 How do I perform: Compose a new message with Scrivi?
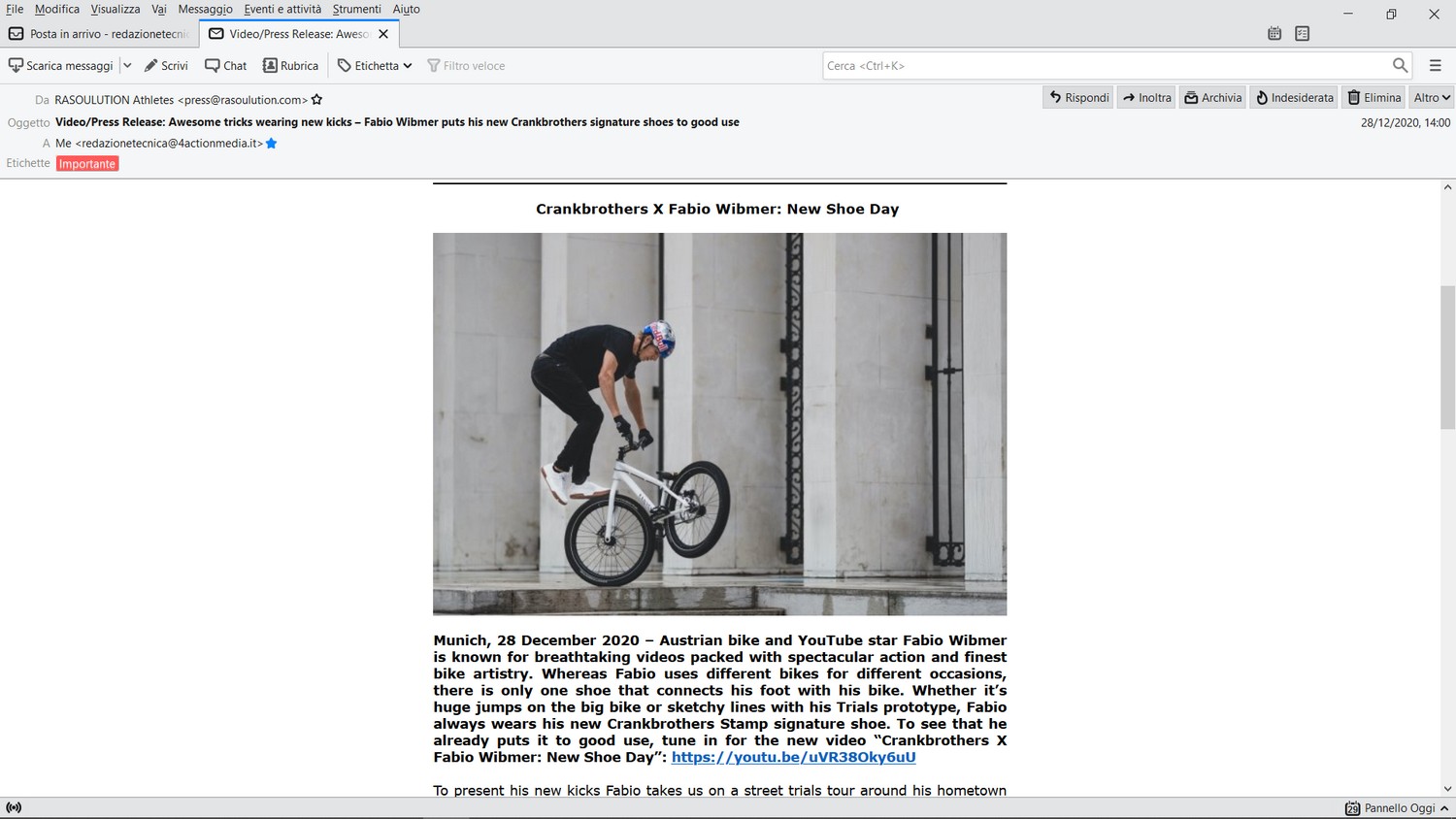point(166,66)
